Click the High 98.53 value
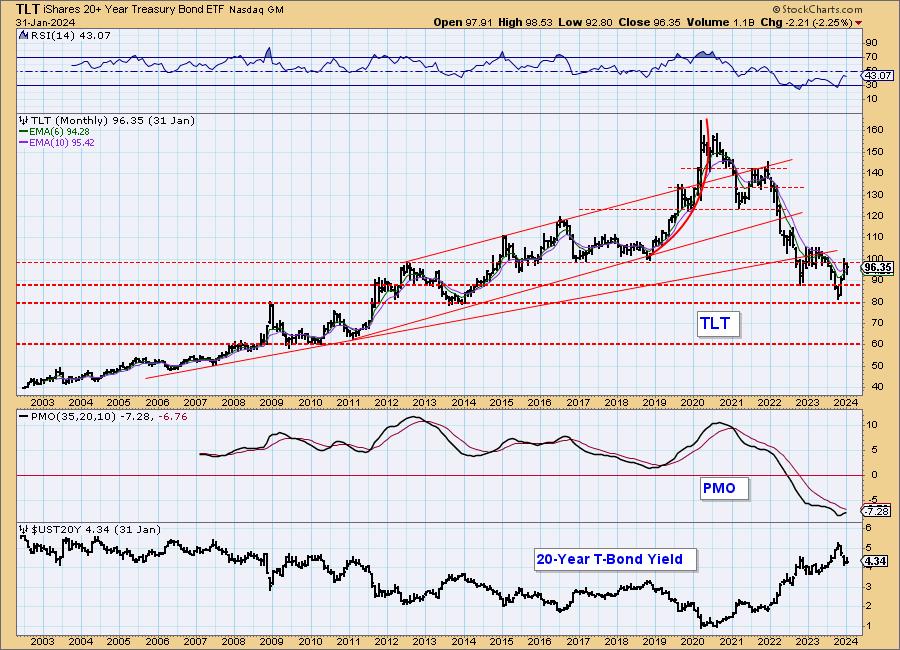Viewport: 900px width, 650px height. 525,22
